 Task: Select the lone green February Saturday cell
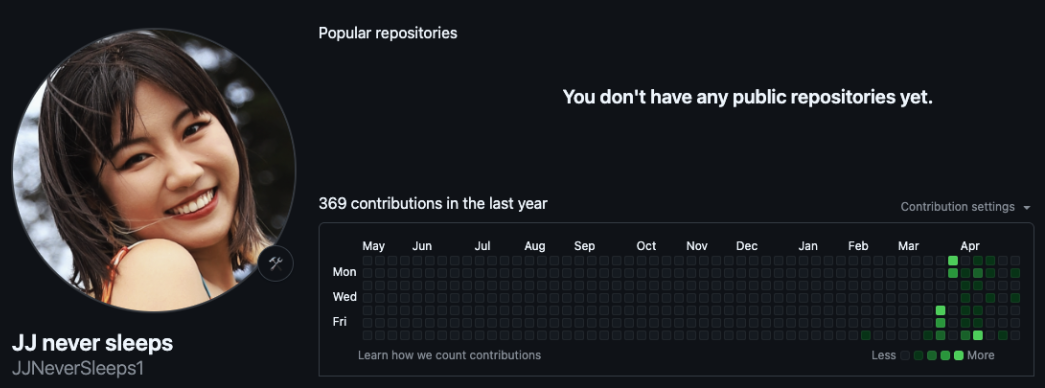click(866, 335)
